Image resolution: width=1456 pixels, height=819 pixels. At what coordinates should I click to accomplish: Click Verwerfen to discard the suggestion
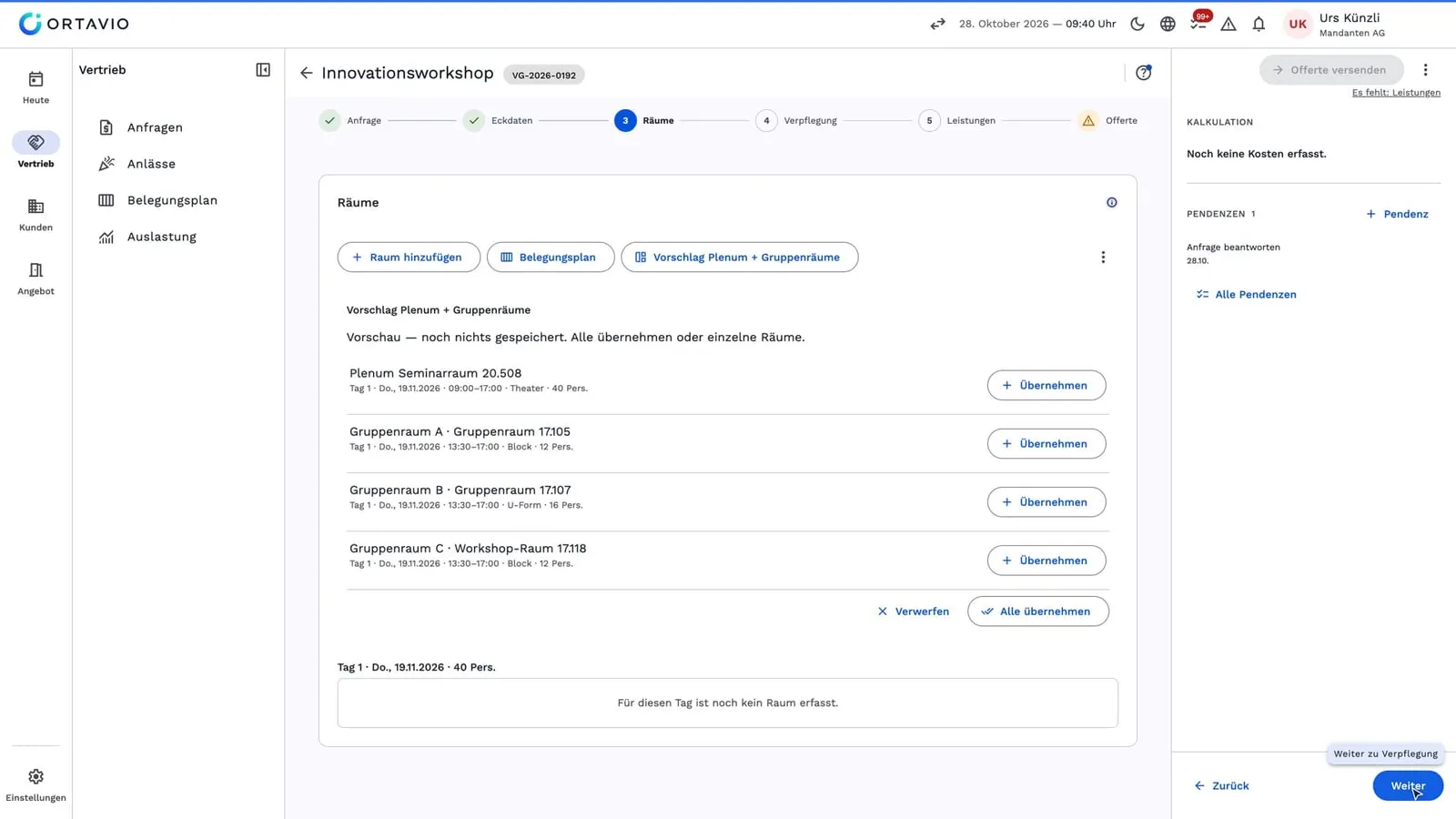(913, 612)
